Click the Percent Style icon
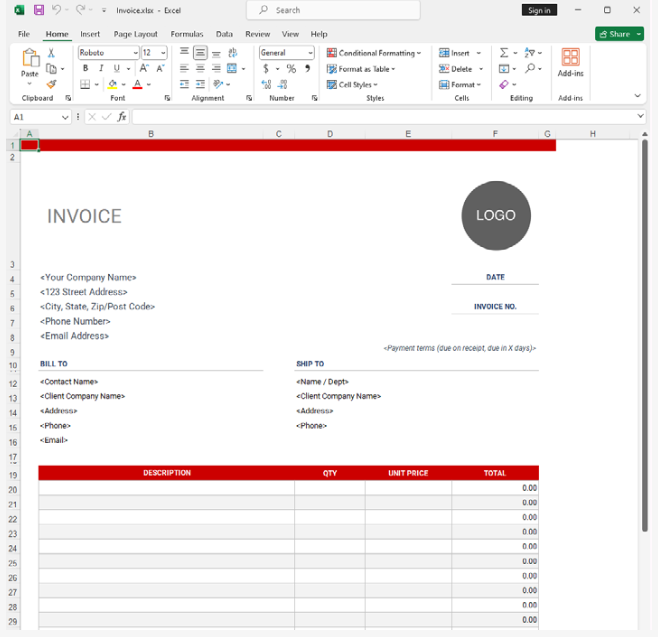658x637 pixels. [291, 69]
